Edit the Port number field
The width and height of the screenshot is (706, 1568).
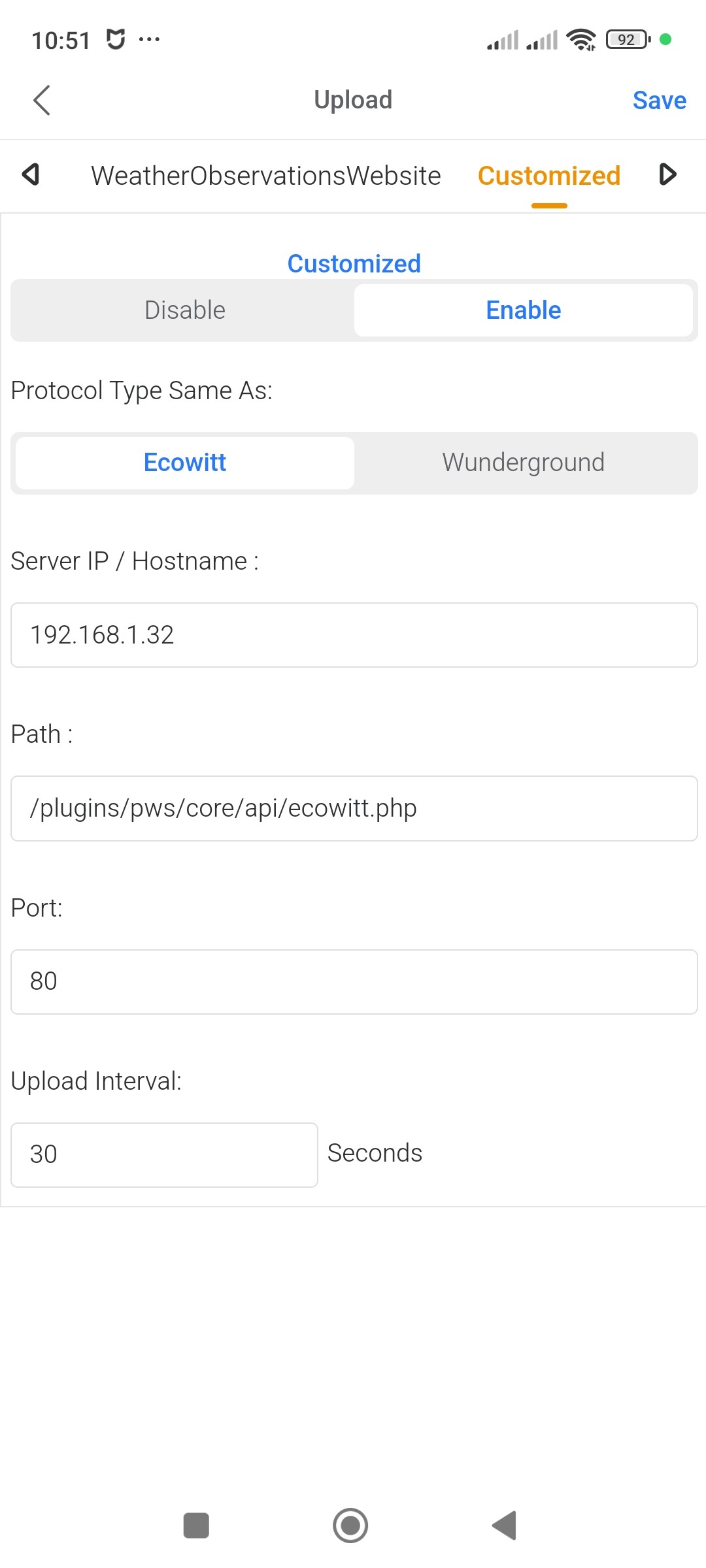click(x=354, y=981)
